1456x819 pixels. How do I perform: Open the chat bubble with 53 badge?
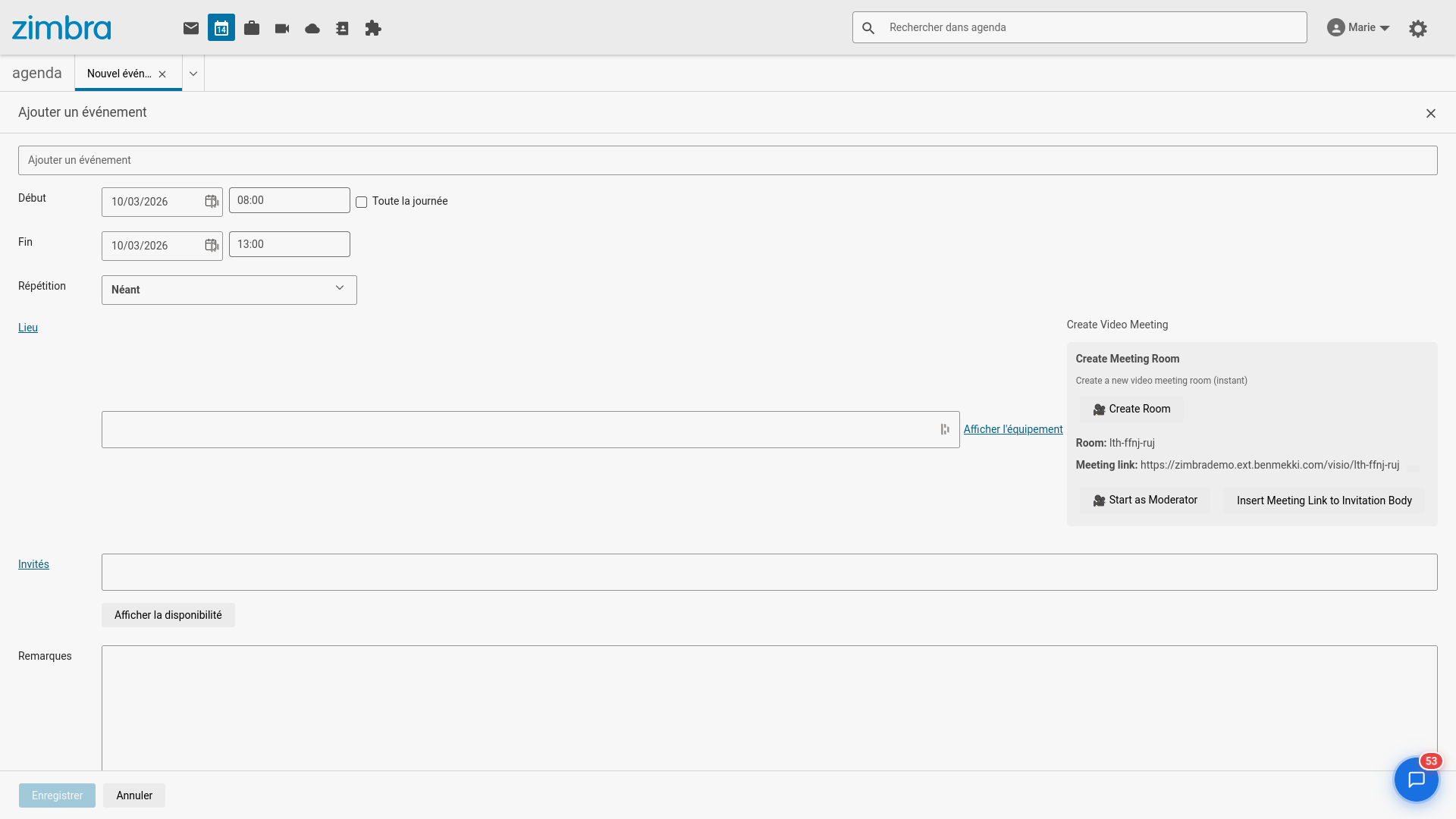click(x=1416, y=779)
